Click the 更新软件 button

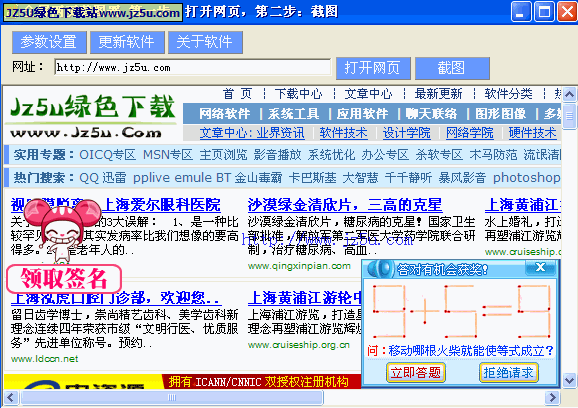tap(127, 42)
